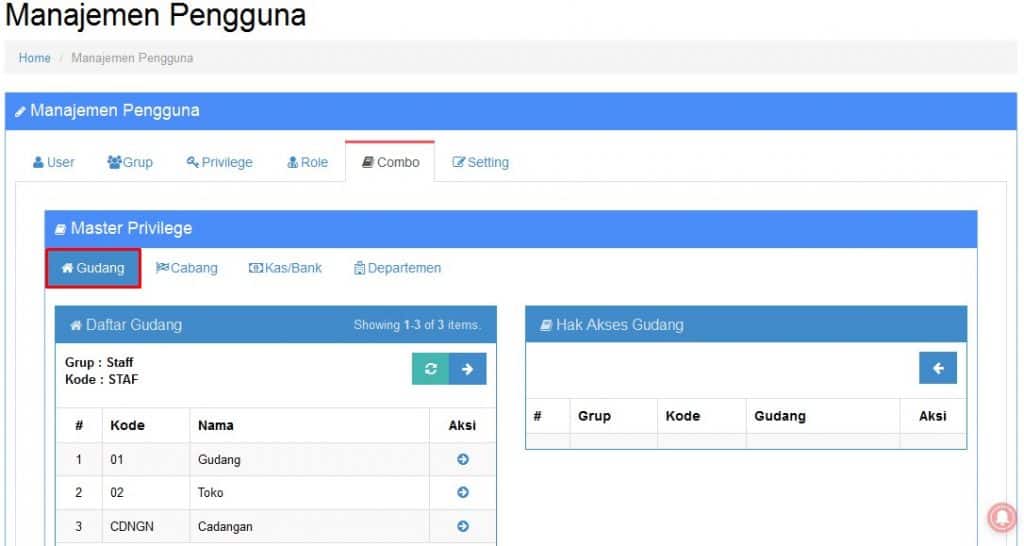1024x546 pixels.
Task: Open the Privilege tab
Action: [219, 162]
